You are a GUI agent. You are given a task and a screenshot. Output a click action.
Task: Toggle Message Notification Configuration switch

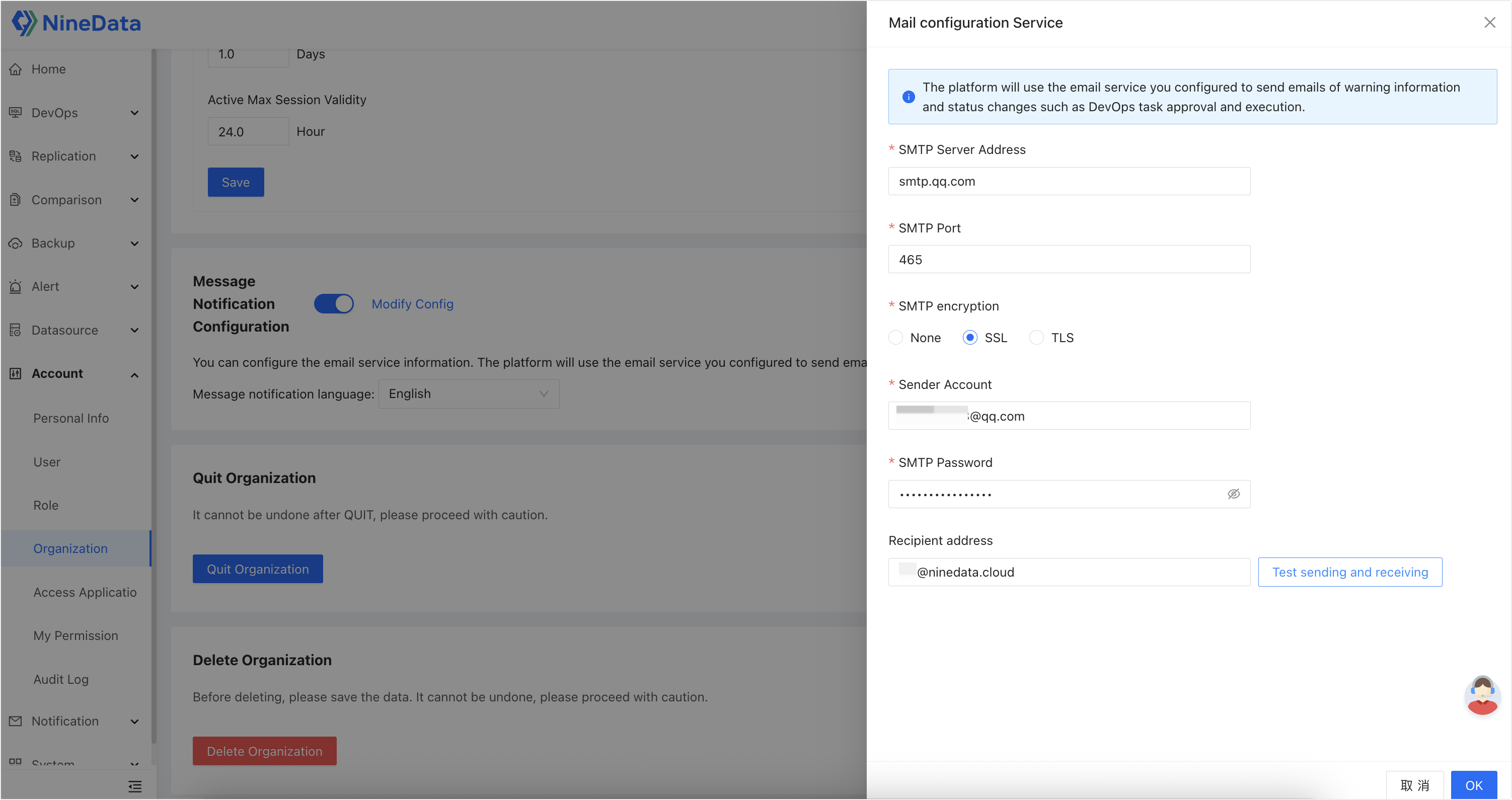333,304
